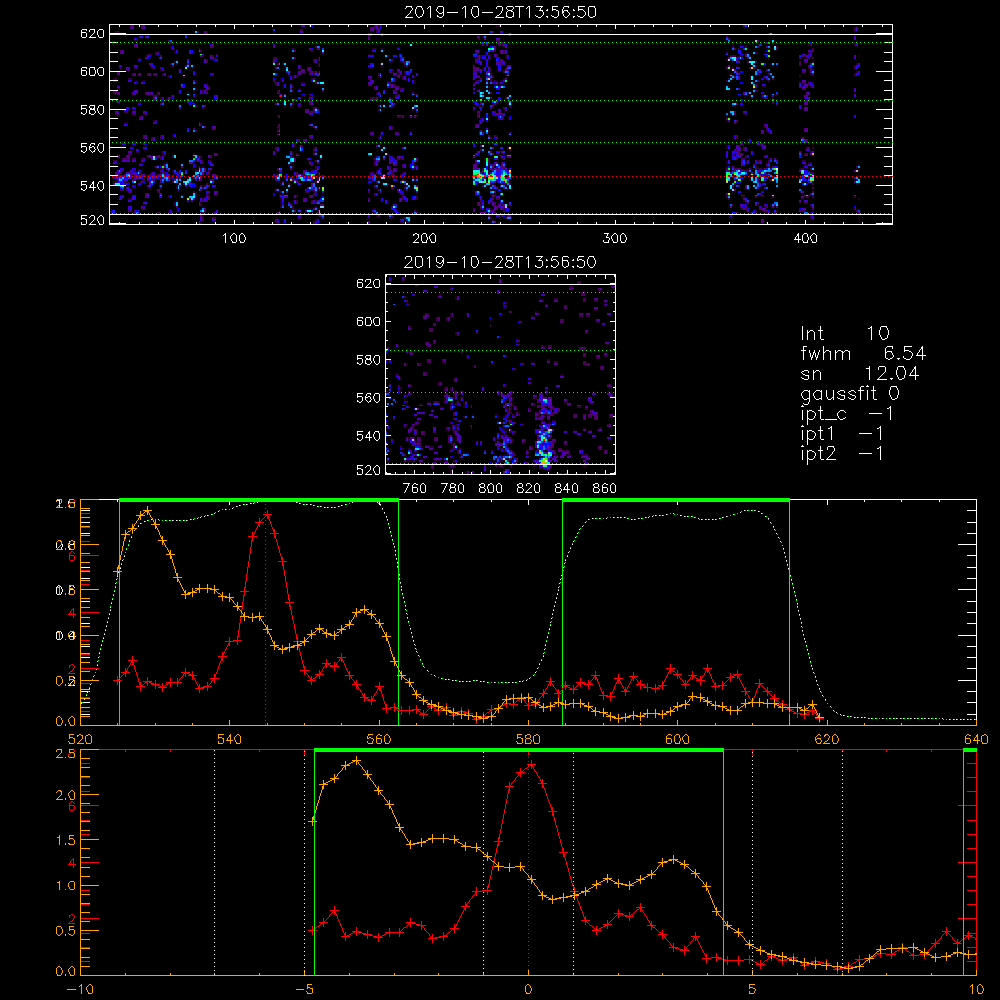
Task: Click the 'ipt_c -1' text
Action: click(847, 414)
